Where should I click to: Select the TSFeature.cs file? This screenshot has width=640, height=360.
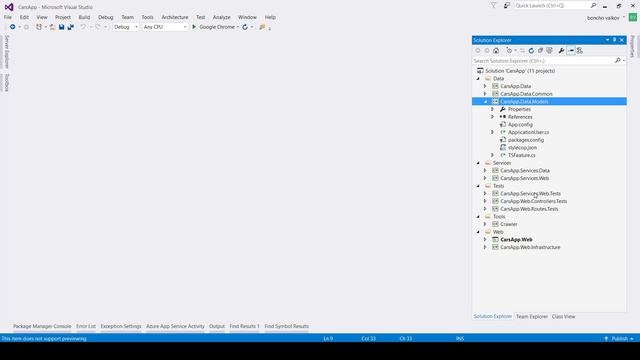(522, 155)
